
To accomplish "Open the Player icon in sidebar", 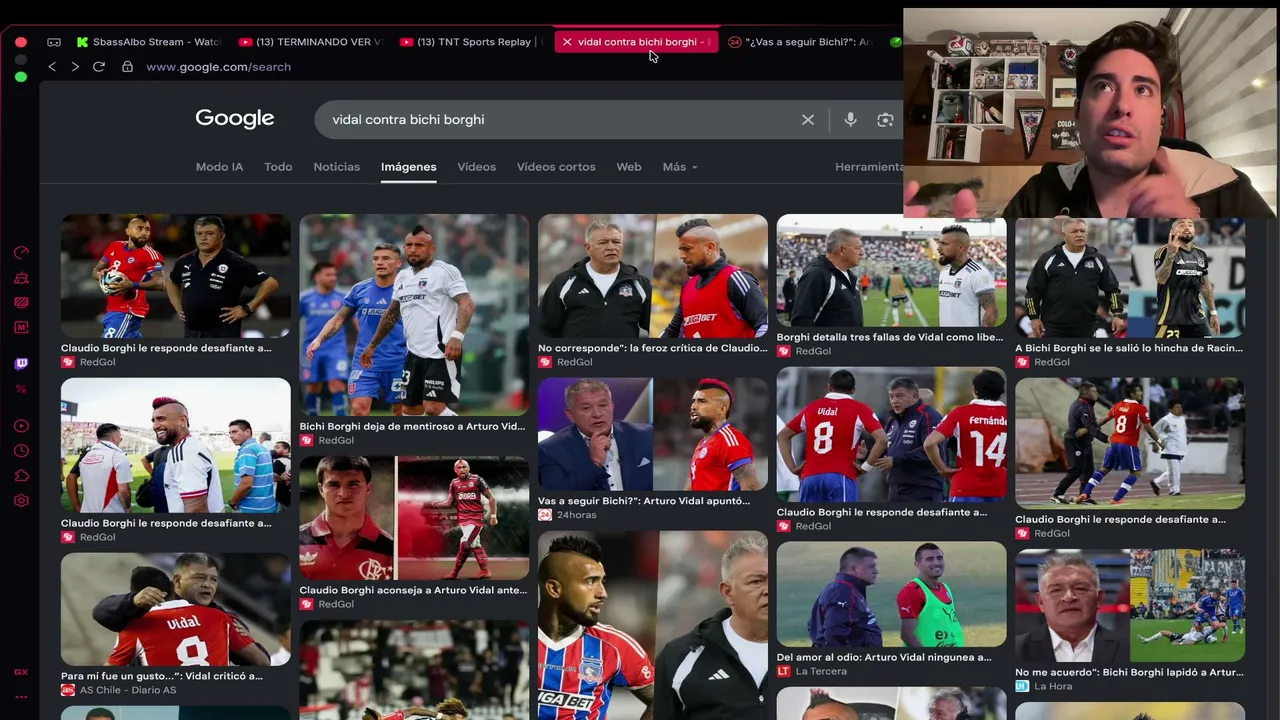I will click(21, 426).
